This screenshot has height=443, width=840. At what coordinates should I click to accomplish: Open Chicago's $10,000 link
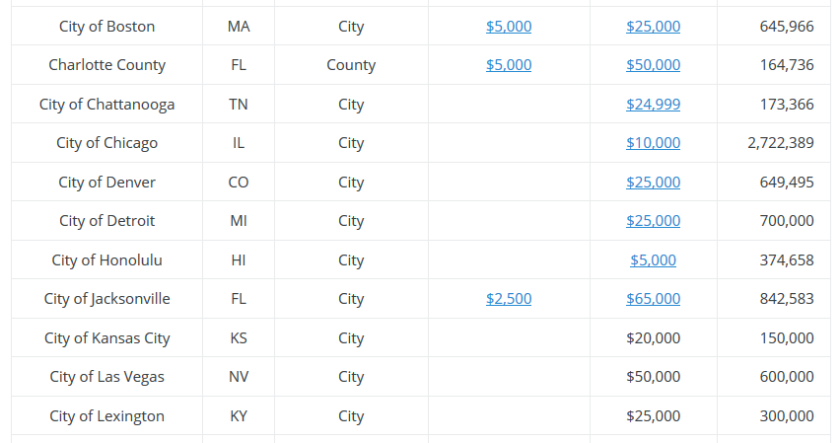(653, 143)
